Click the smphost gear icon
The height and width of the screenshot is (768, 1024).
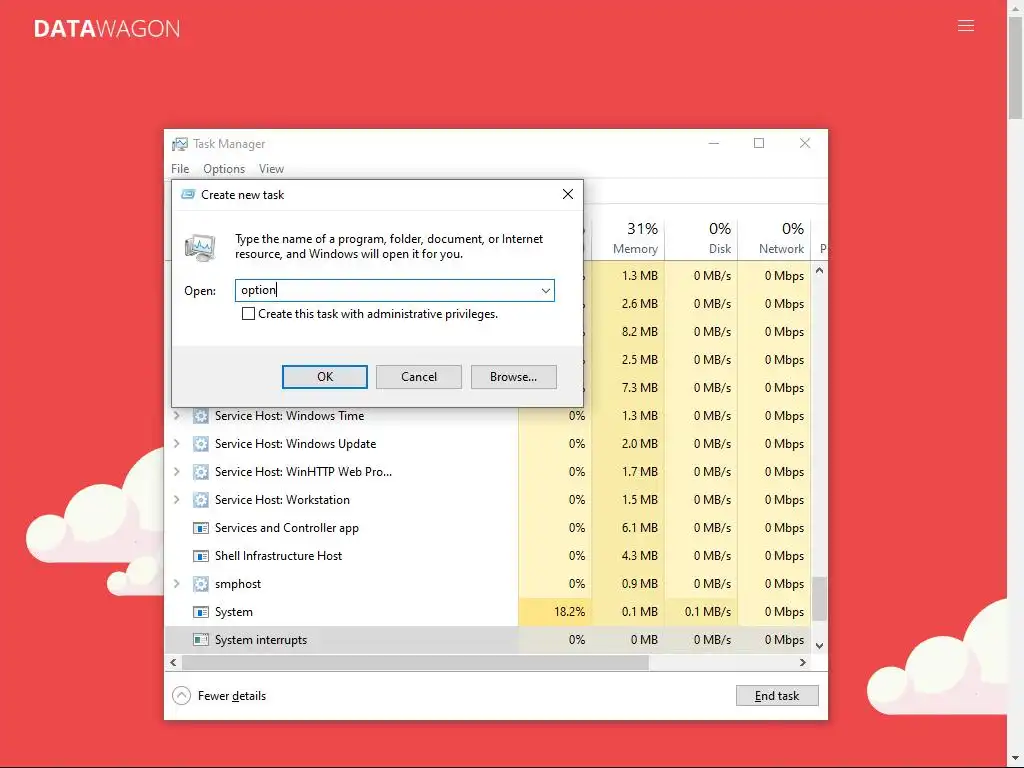[x=200, y=584]
